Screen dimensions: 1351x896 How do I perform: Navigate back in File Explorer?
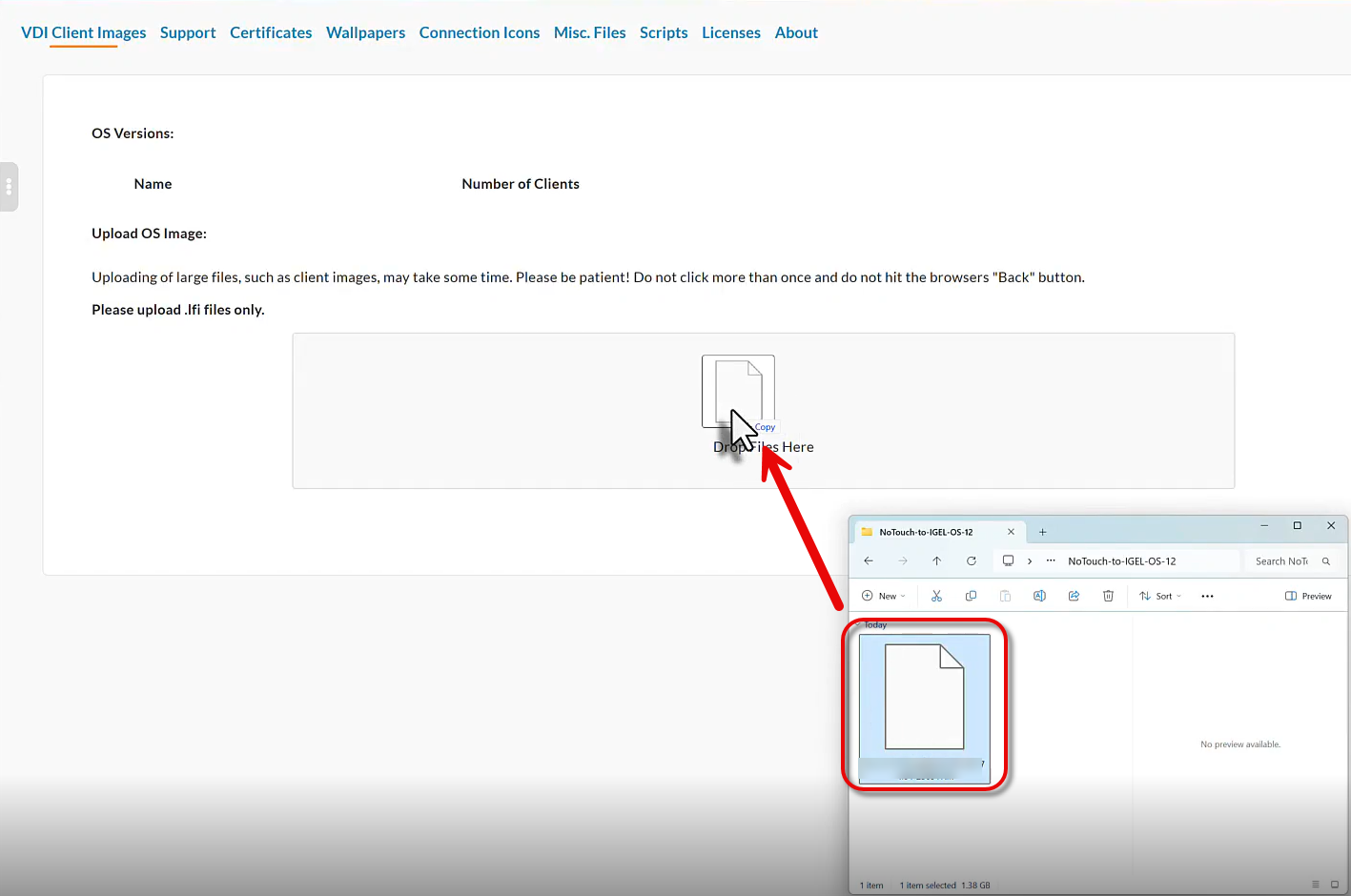tap(868, 561)
